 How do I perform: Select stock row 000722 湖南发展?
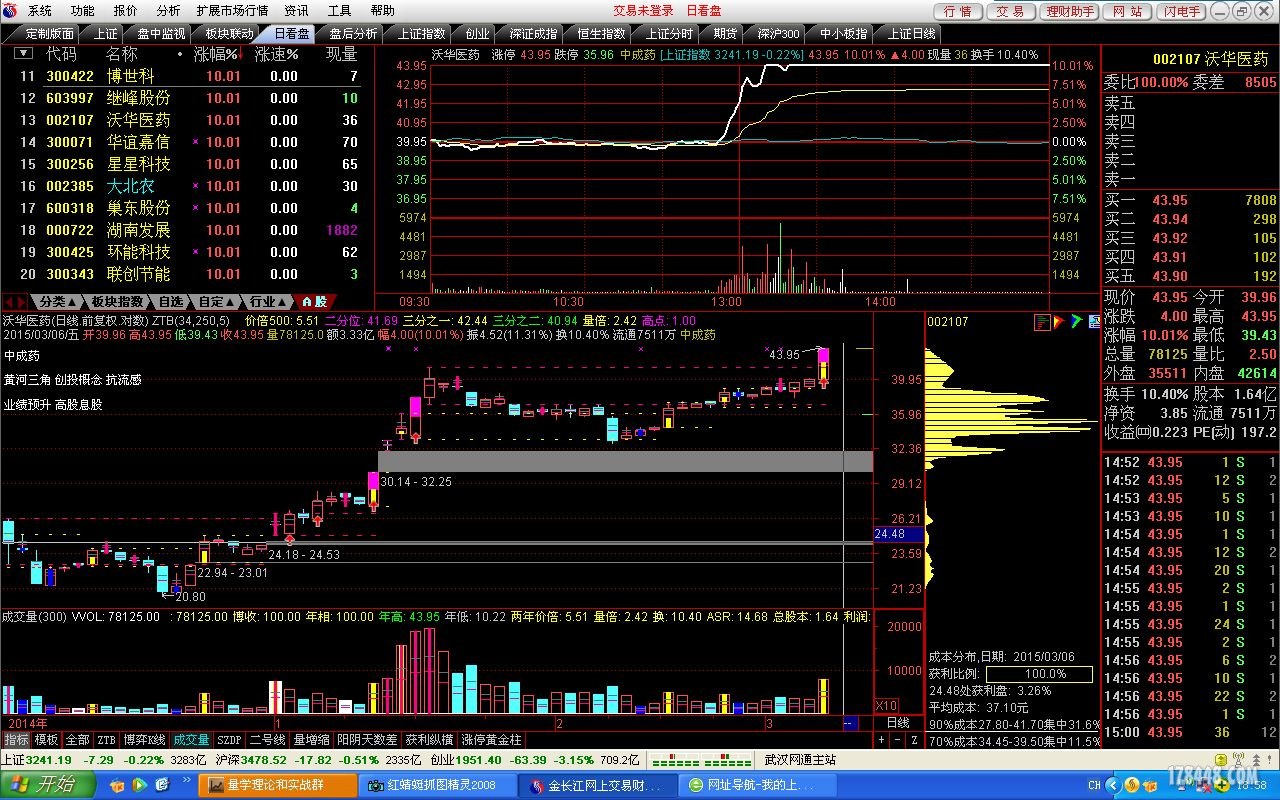coord(186,230)
